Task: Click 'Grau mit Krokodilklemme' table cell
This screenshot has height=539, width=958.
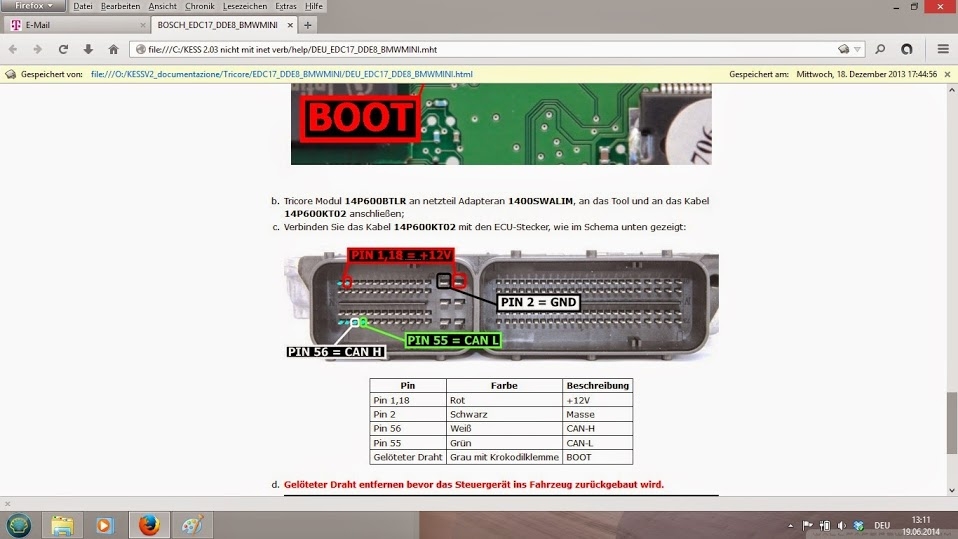Action: pos(504,457)
